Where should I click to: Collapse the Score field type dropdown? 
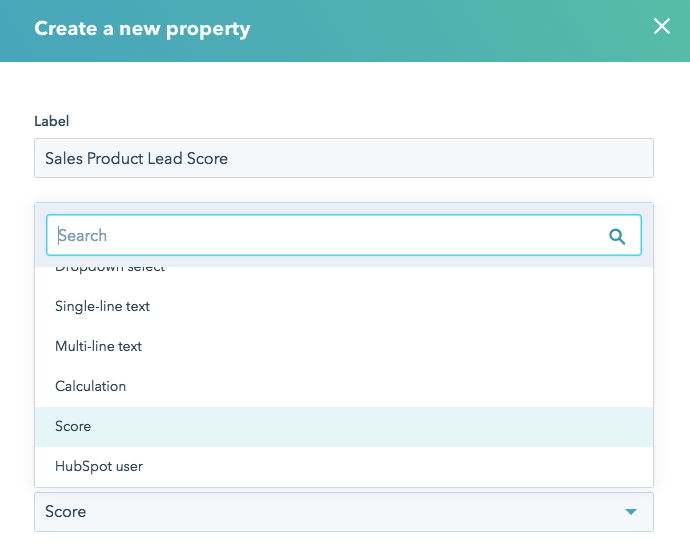pos(344,512)
